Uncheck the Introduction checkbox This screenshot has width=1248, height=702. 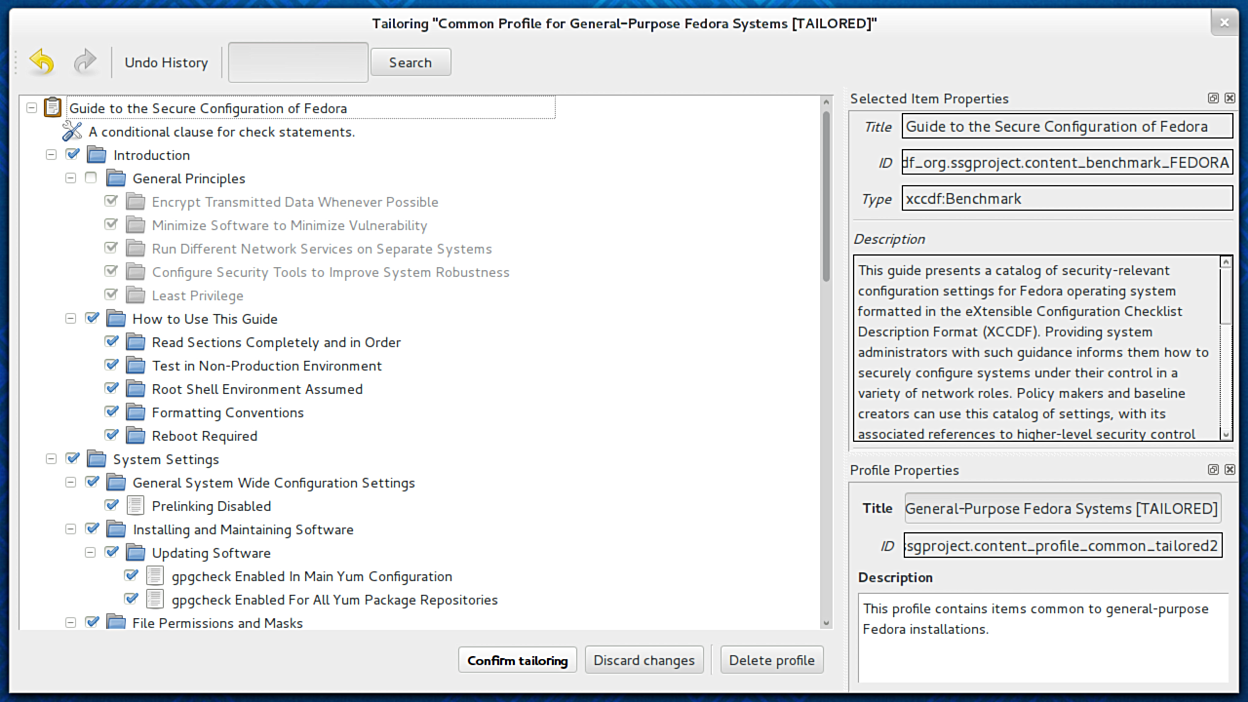click(x=72, y=154)
